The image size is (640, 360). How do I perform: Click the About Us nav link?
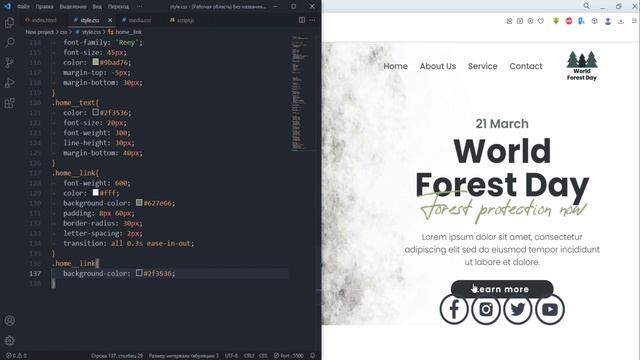click(x=438, y=66)
